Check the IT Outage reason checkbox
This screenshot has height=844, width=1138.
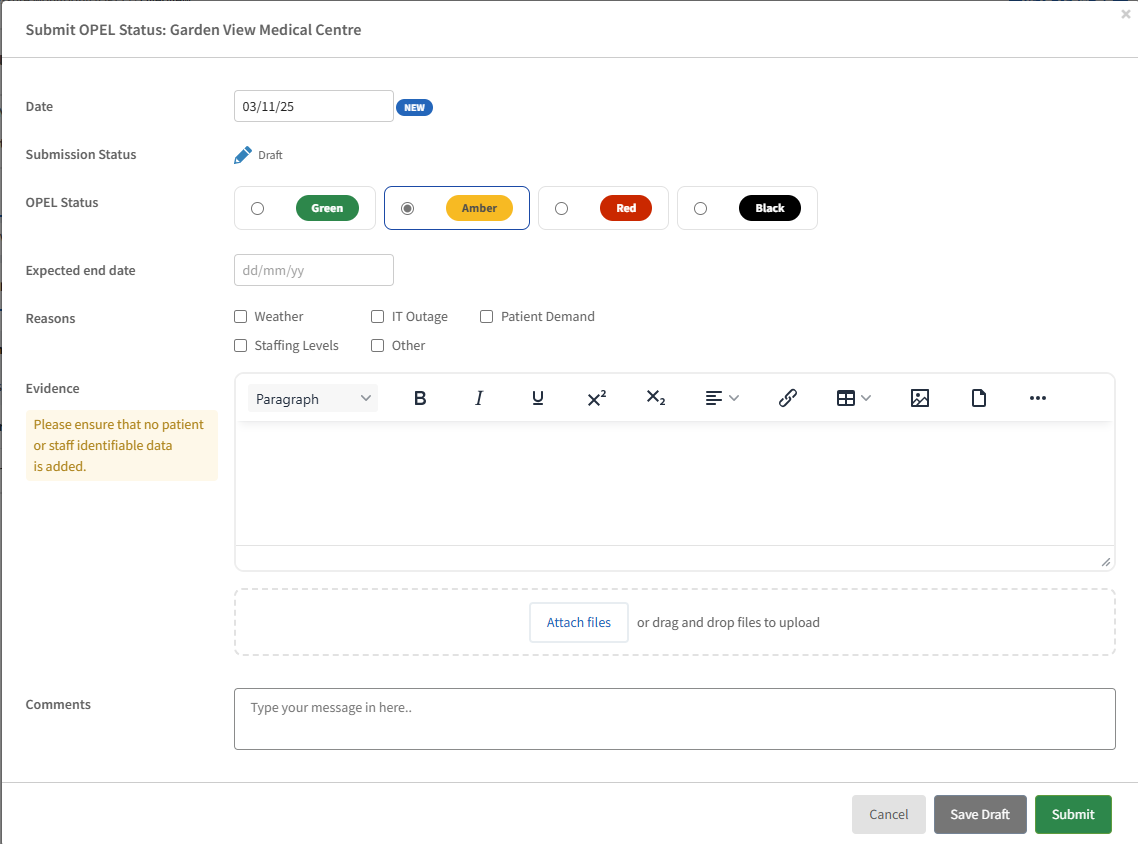[377, 316]
